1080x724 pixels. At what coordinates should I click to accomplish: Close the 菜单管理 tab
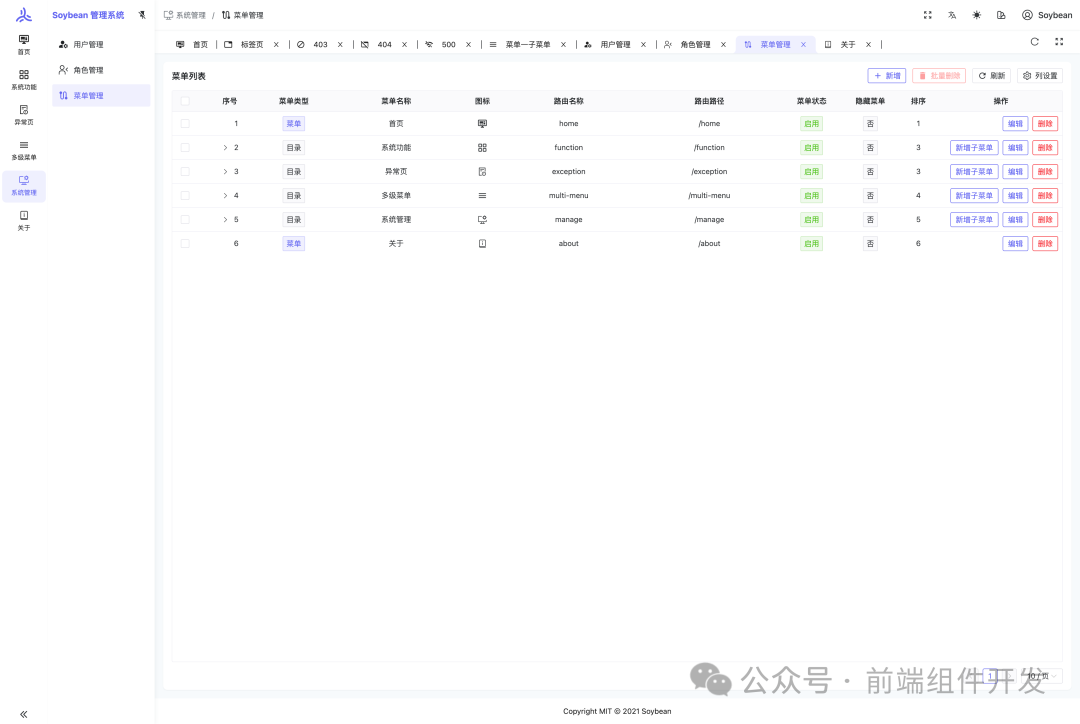[803, 45]
